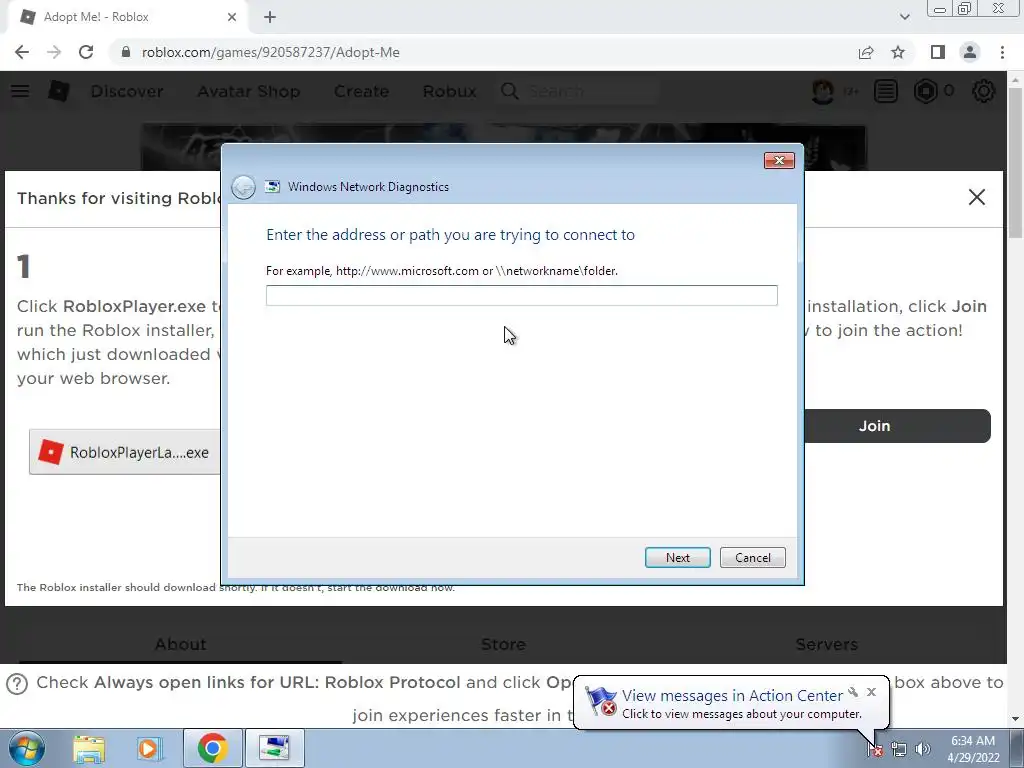Open Chrome tab search dropdown
Viewport: 1024px width, 768px height.
tap(904, 17)
